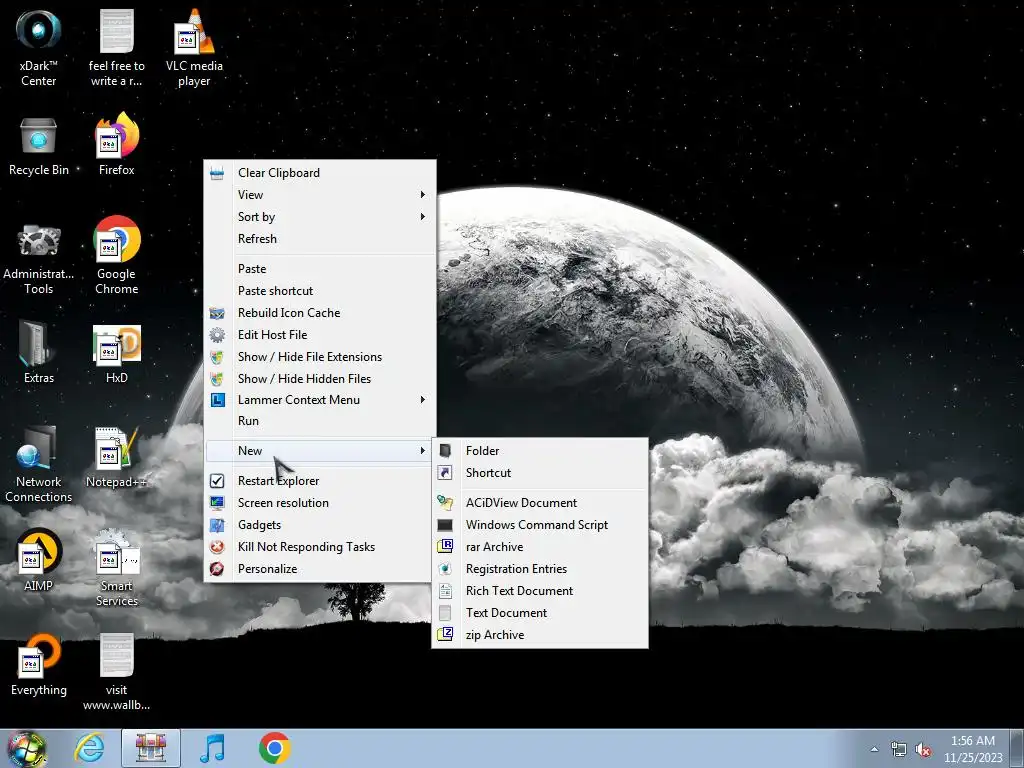
Task: Open the 'visit www.wallb...' text file
Action: pyautogui.click(x=117, y=671)
